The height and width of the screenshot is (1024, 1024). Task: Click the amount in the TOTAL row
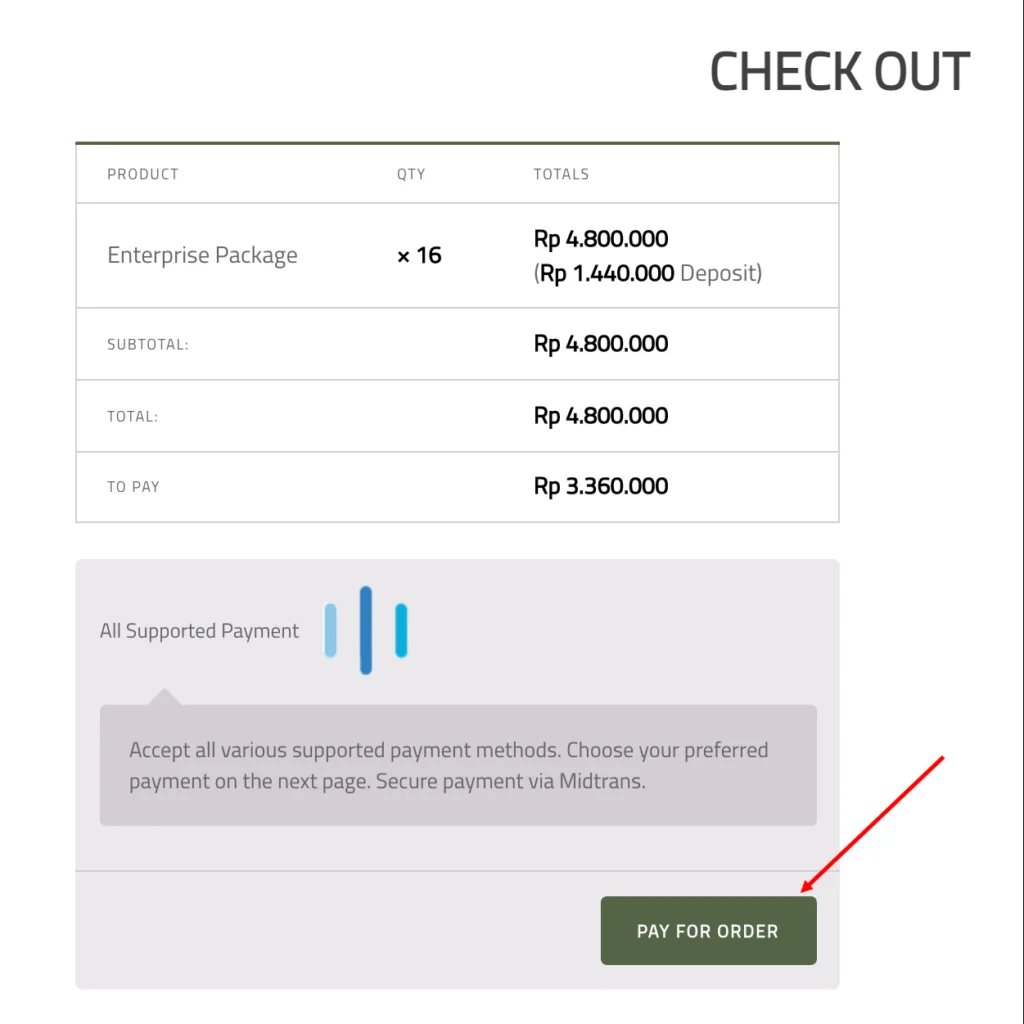(601, 416)
